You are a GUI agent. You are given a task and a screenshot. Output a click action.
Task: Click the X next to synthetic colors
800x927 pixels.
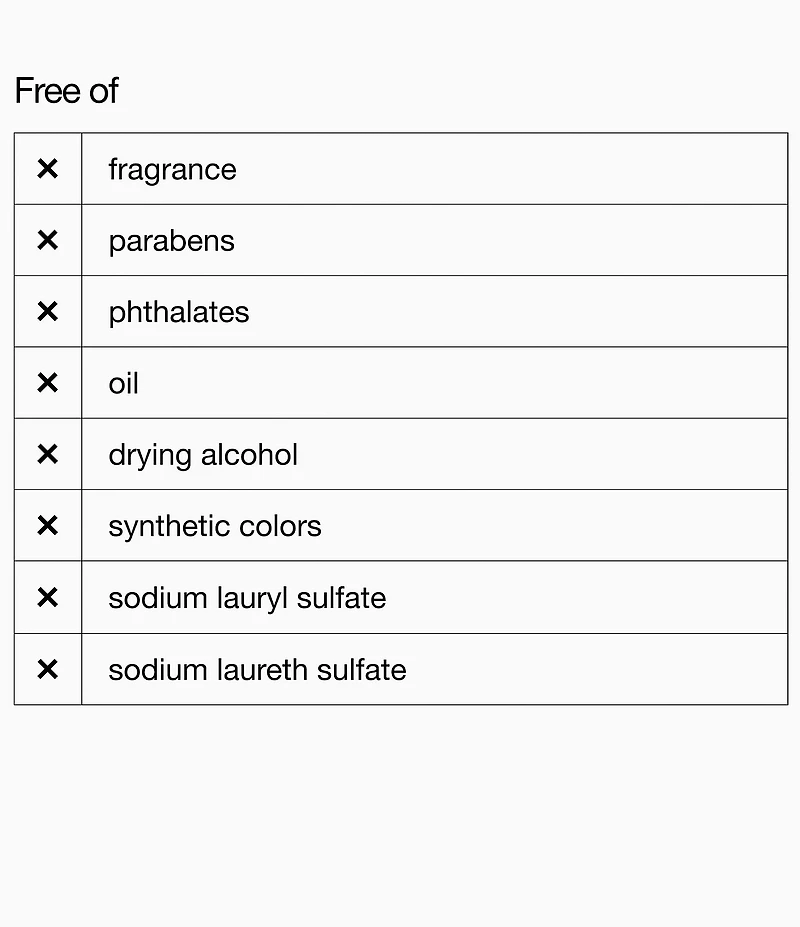pos(47,526)
